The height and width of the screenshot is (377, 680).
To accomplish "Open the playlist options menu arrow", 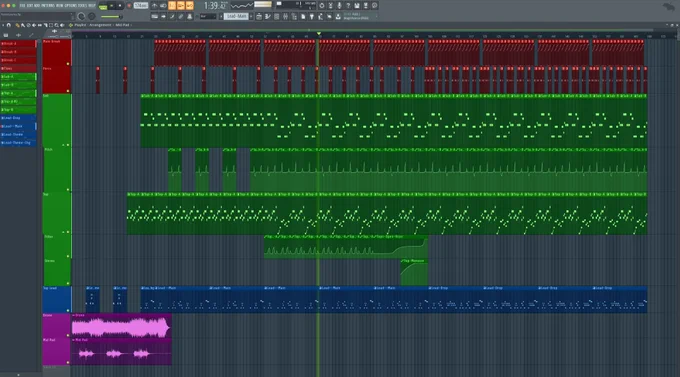I will pos(3,25).
